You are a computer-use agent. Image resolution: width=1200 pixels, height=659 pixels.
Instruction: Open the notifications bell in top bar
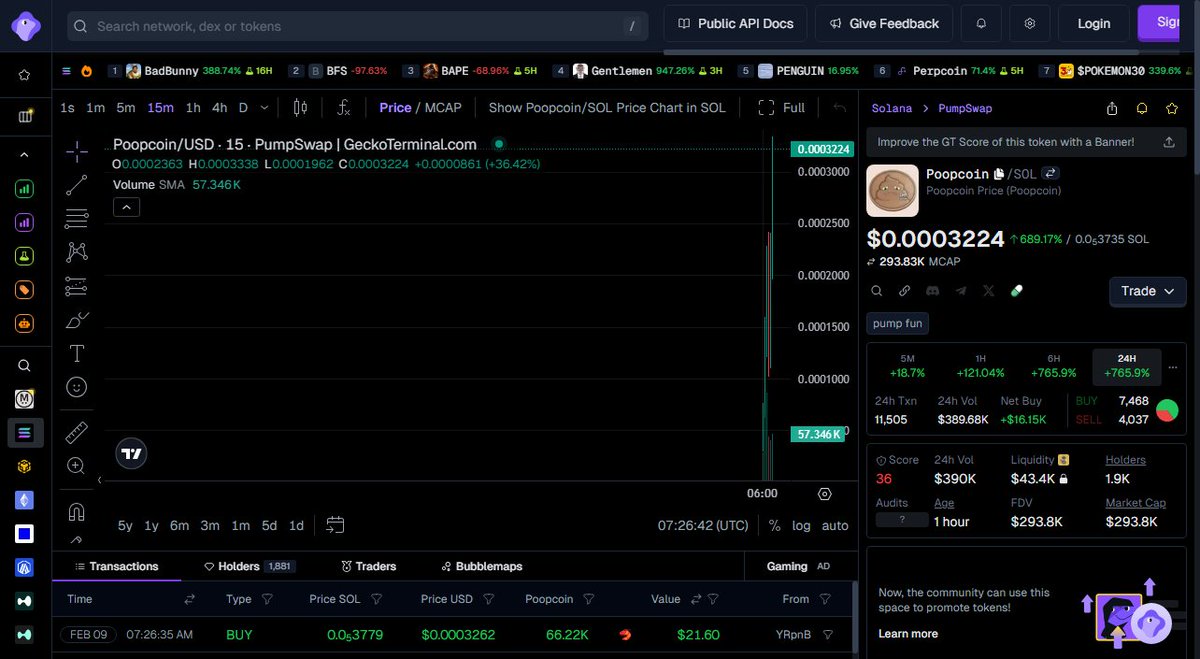[x=981, y=23]
